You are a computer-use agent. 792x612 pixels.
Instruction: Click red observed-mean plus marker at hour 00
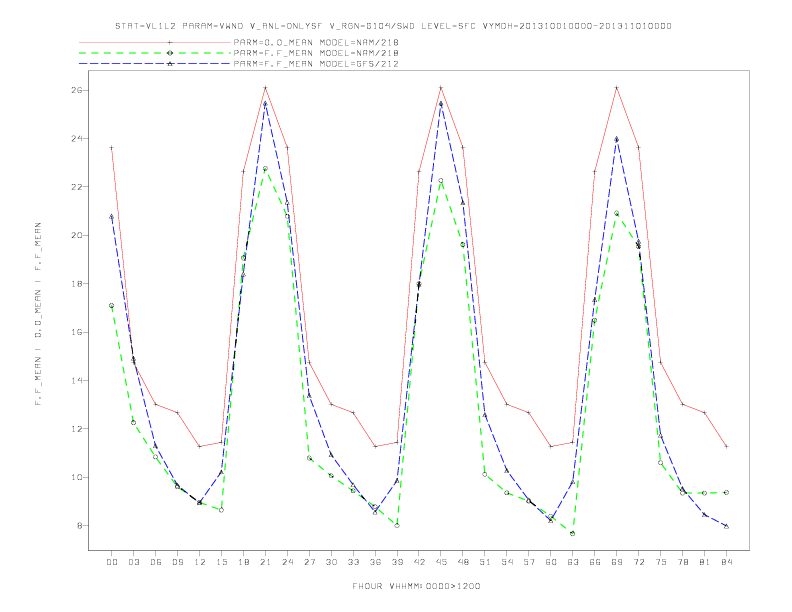(x=112, y=148)
